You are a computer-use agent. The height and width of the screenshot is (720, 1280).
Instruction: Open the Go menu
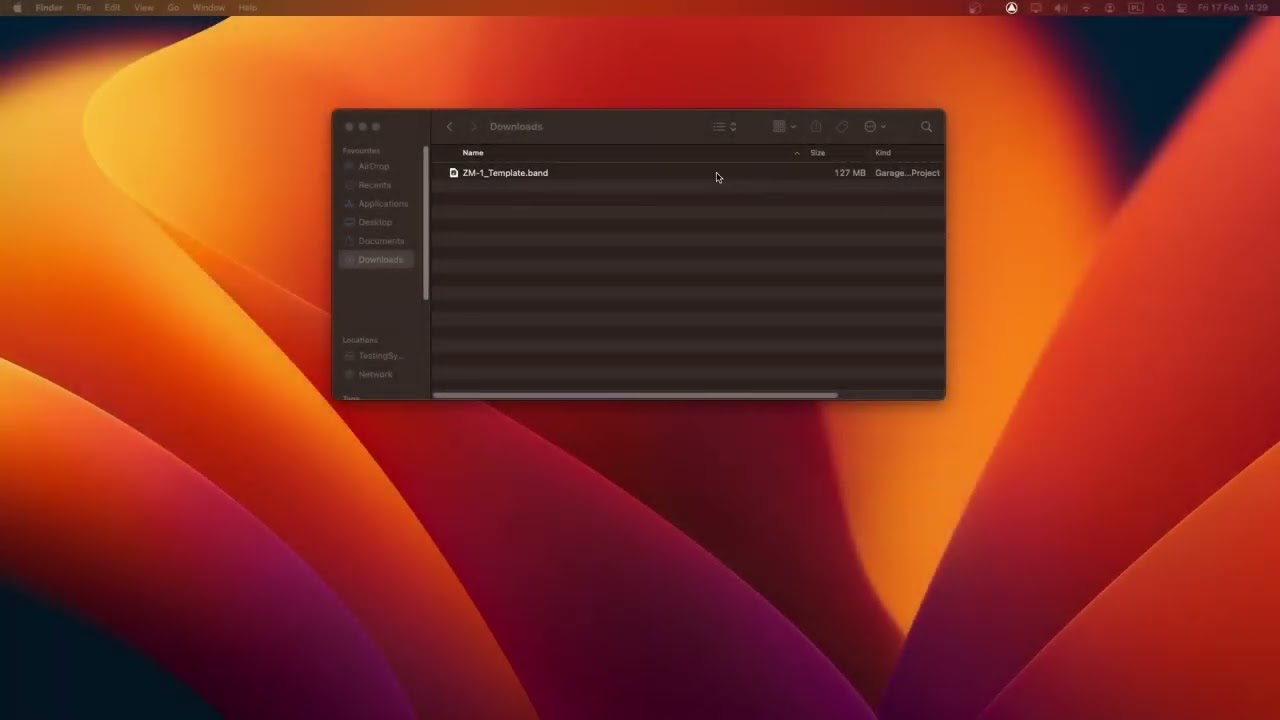tap(173, 8)
